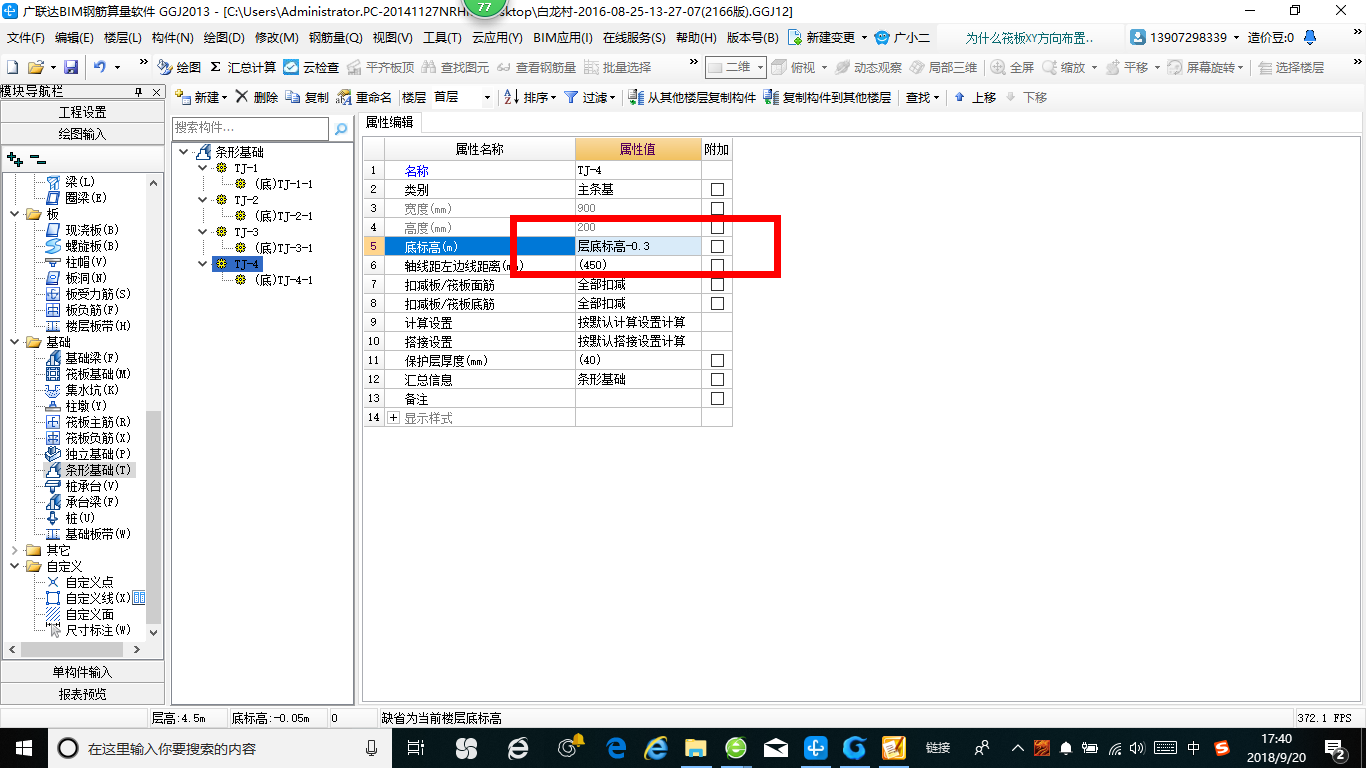The image size is (1366, 768).
Task: Click the 新建变更 button
Action: (x=828, y=38)
